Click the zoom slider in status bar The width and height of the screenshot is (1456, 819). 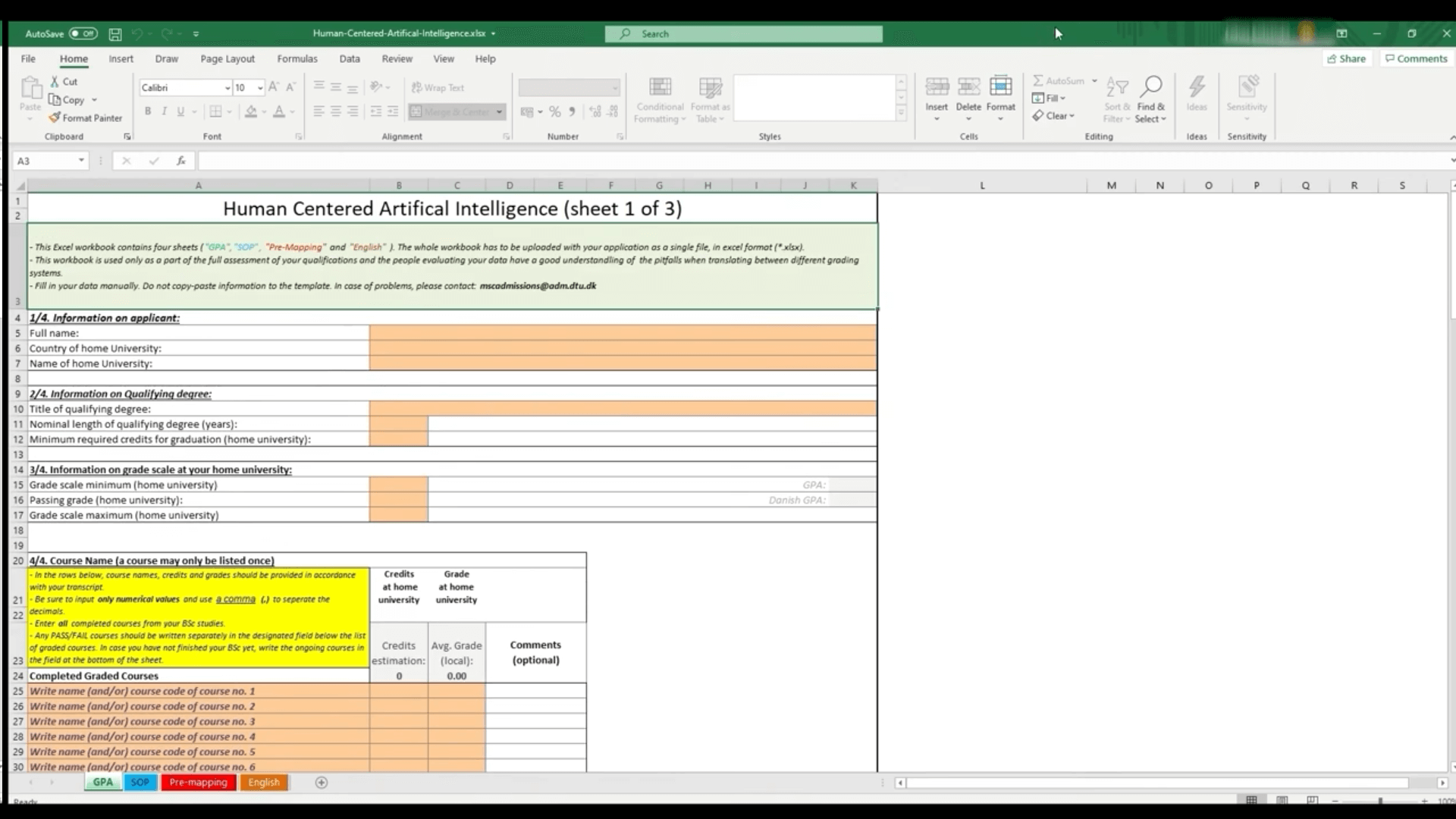(1380, 801)
